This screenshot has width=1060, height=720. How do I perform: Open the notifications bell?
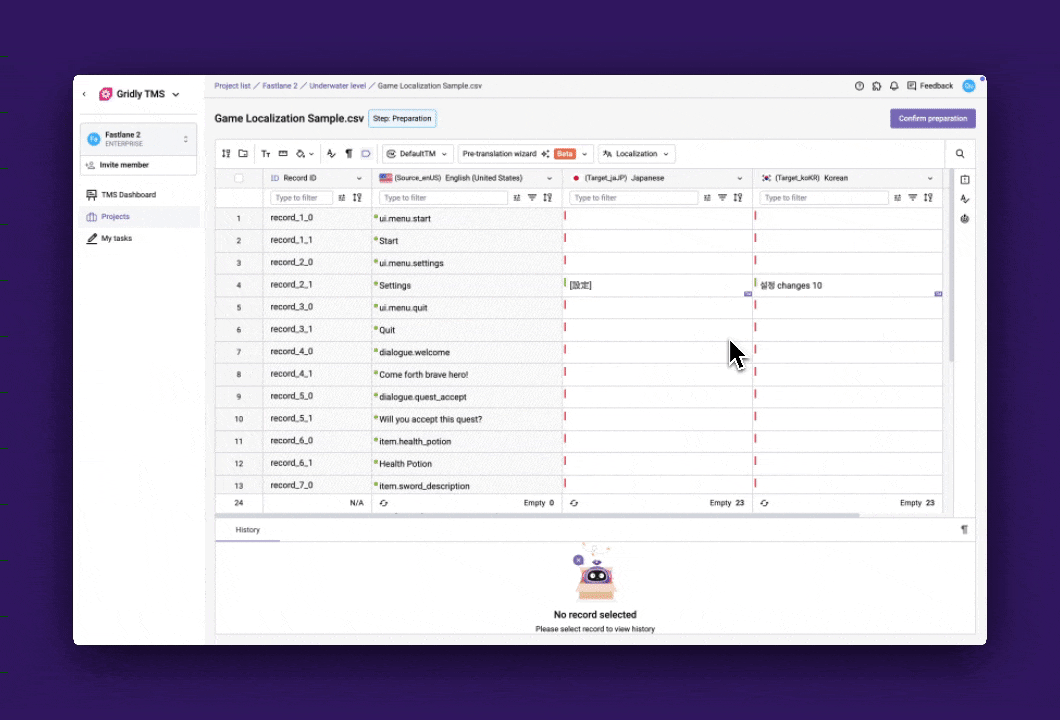[x=894, y=86]
